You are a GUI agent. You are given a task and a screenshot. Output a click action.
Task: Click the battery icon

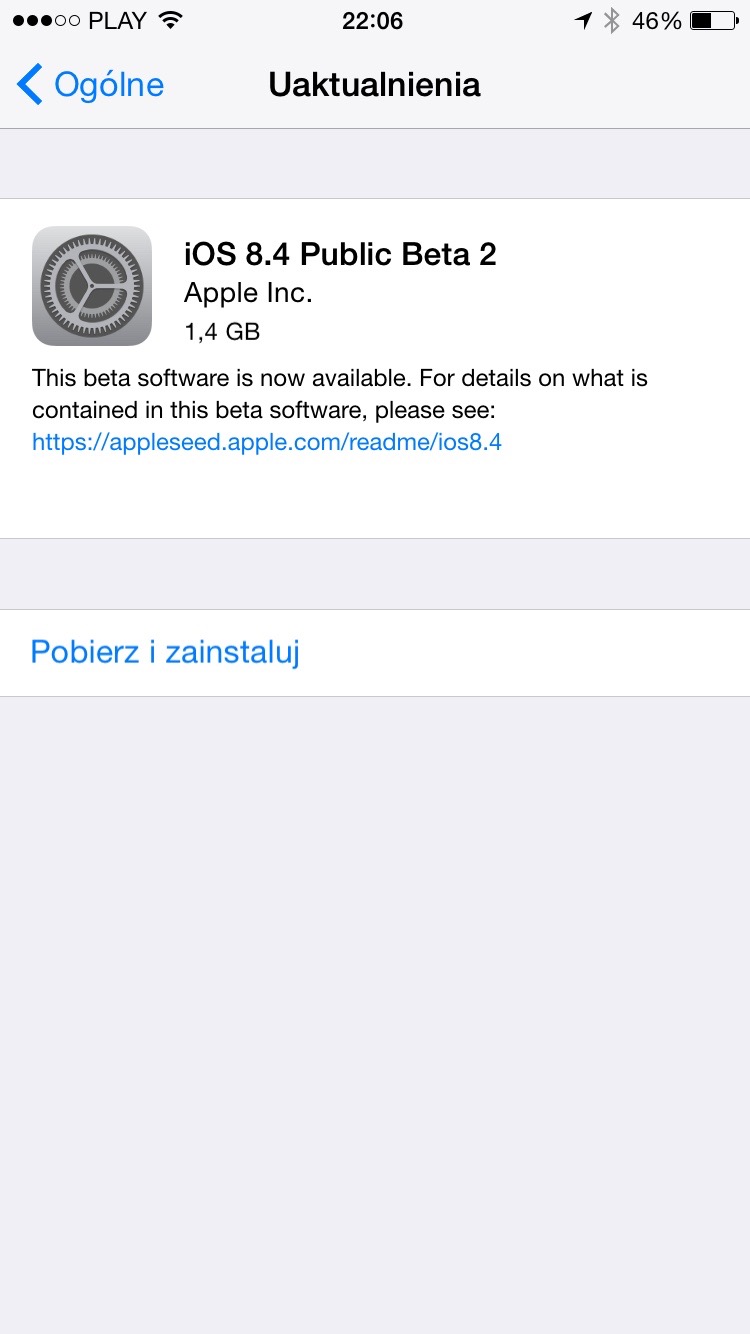[x=714, y=20]
